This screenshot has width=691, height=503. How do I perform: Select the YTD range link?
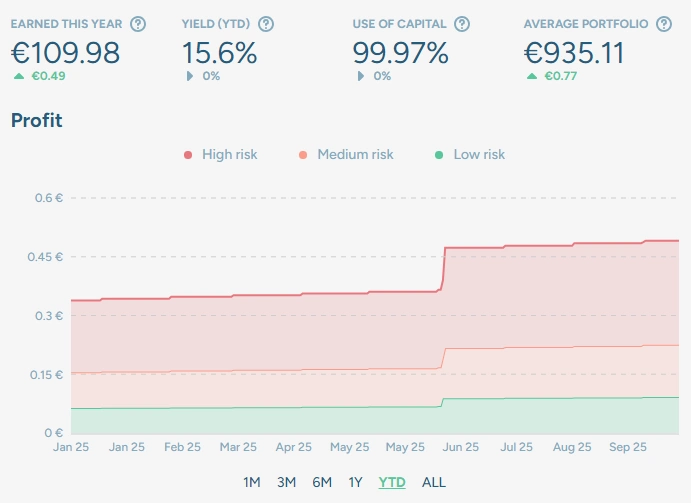click(392, 482)
